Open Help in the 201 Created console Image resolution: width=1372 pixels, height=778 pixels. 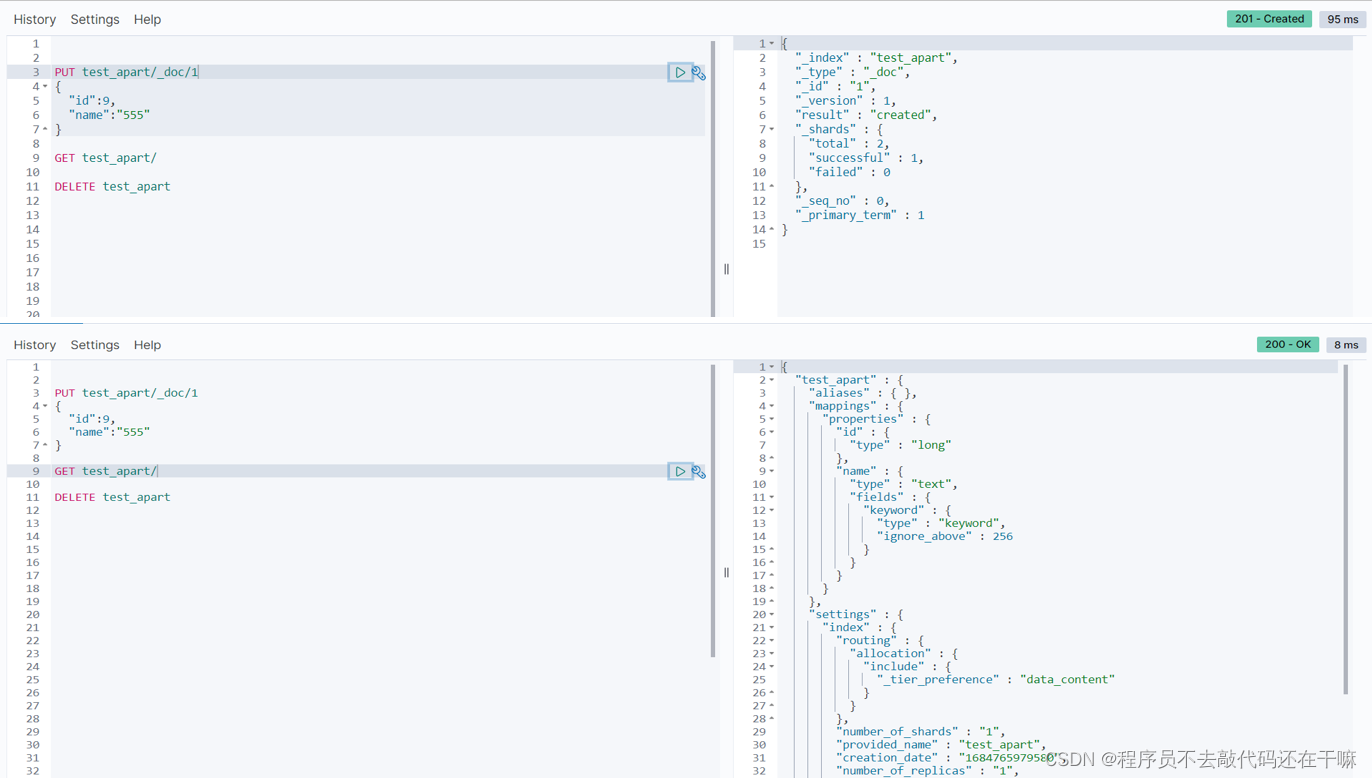click(147, 19)
